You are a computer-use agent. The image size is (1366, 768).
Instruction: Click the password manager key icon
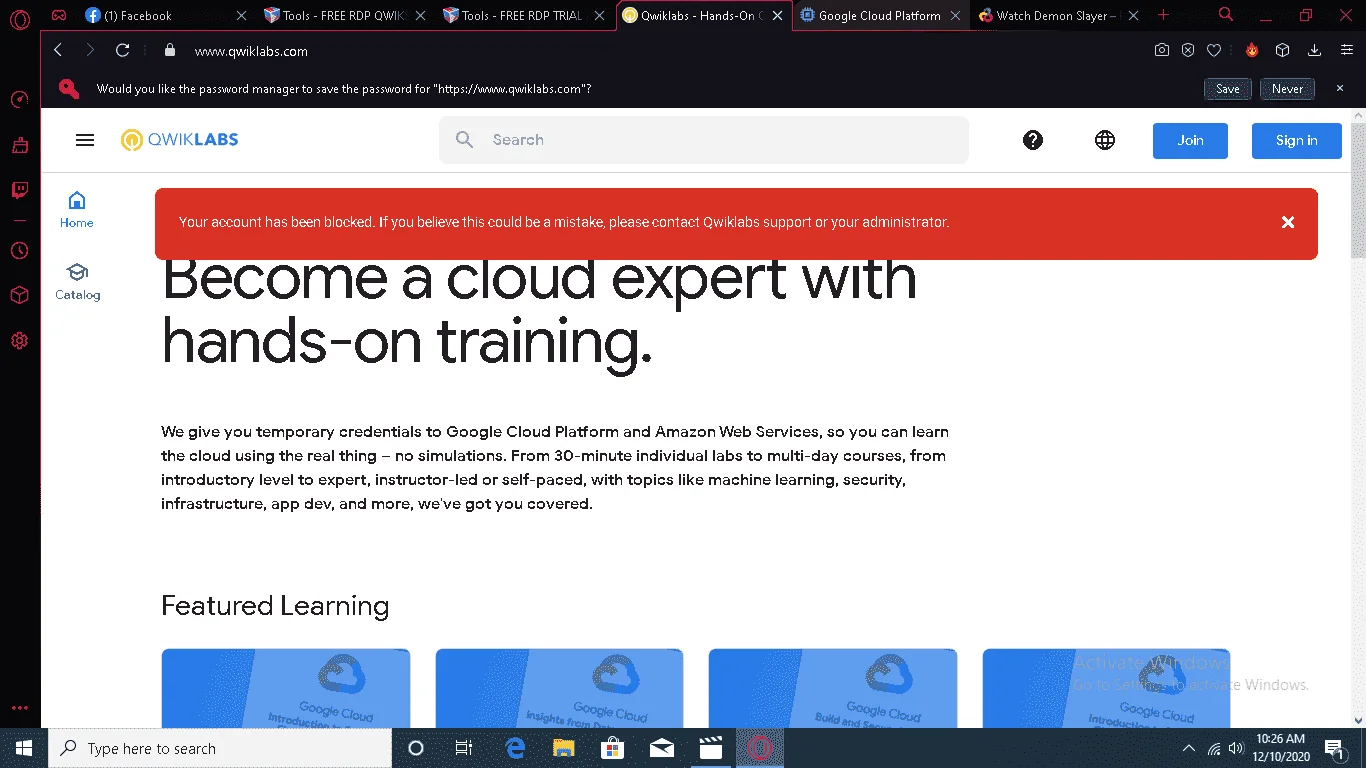coord(68,89)
